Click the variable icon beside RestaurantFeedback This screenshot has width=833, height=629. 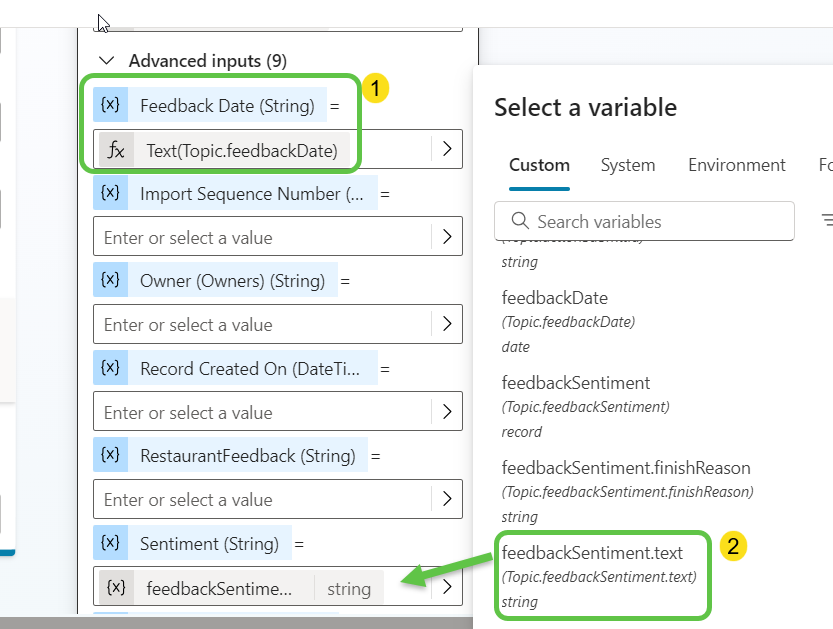(111, 455)
